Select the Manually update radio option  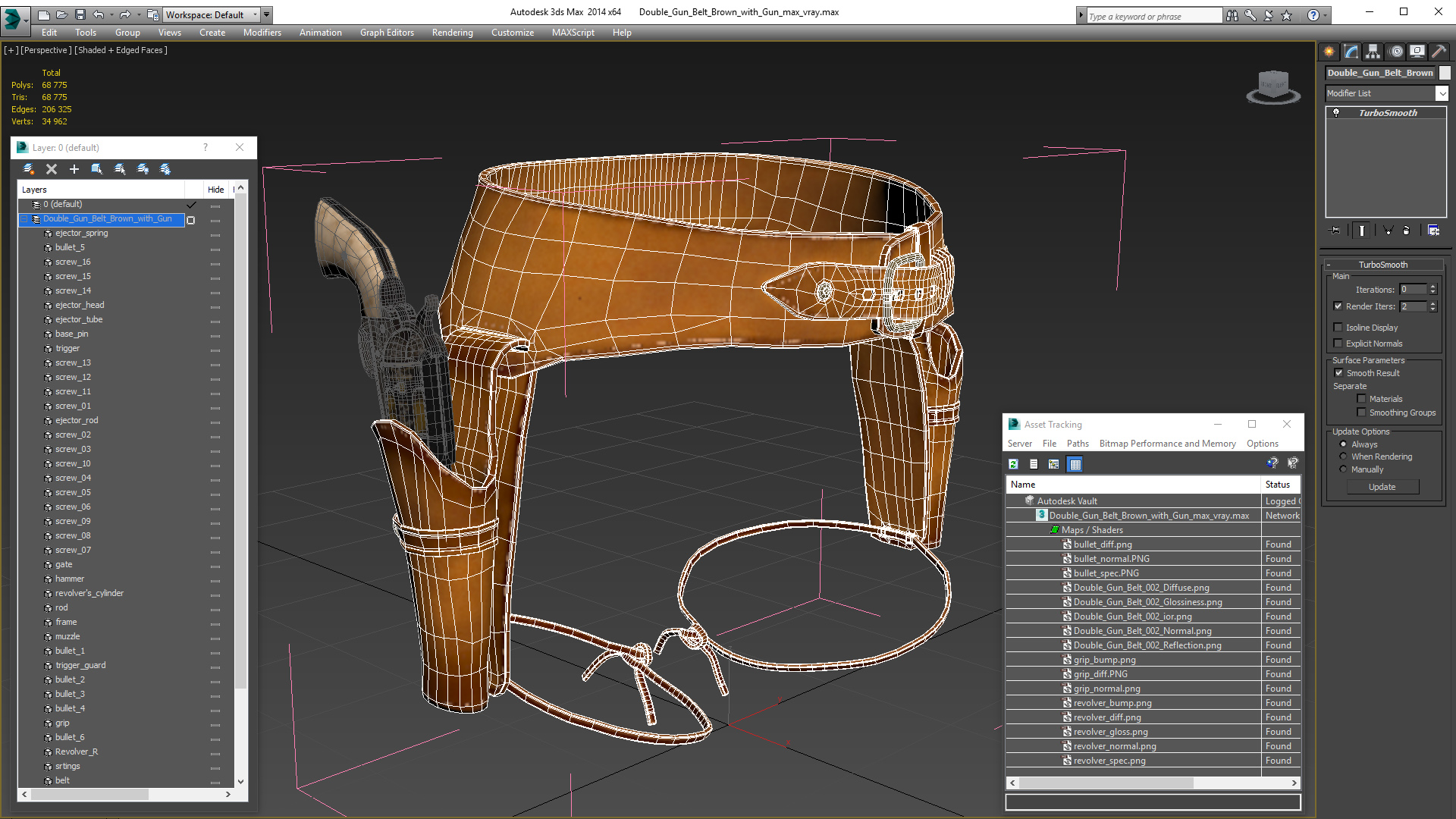point(1343,469)
